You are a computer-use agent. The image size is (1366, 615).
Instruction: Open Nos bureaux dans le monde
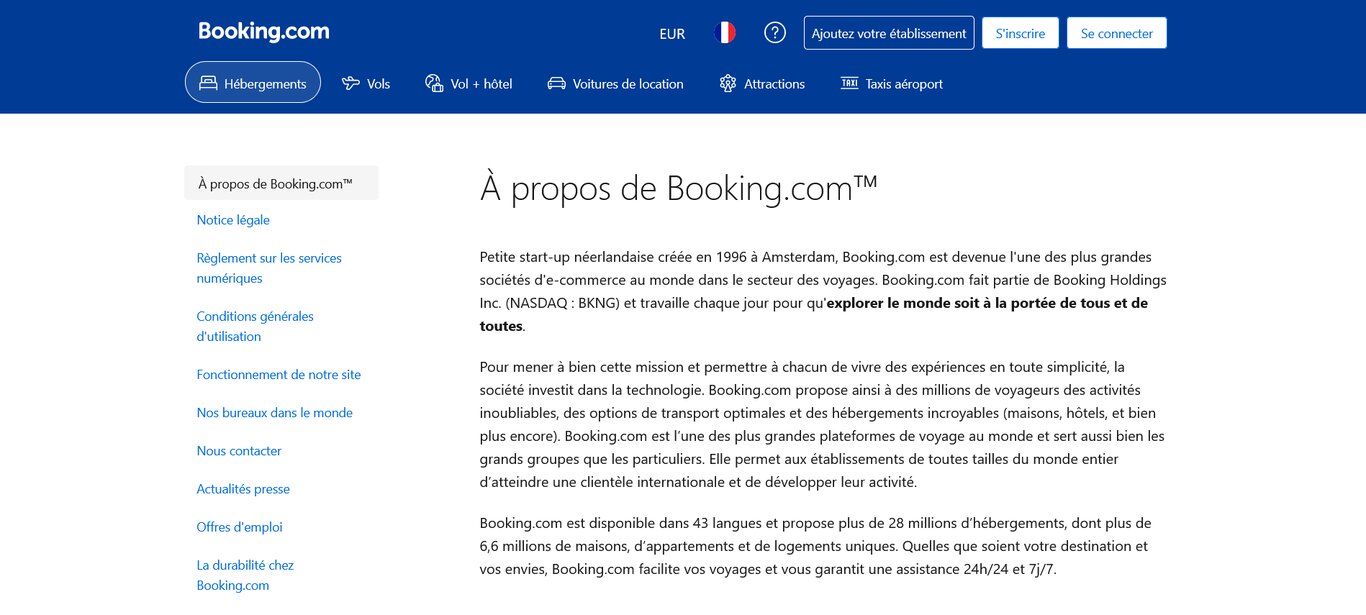pos(275,413)
